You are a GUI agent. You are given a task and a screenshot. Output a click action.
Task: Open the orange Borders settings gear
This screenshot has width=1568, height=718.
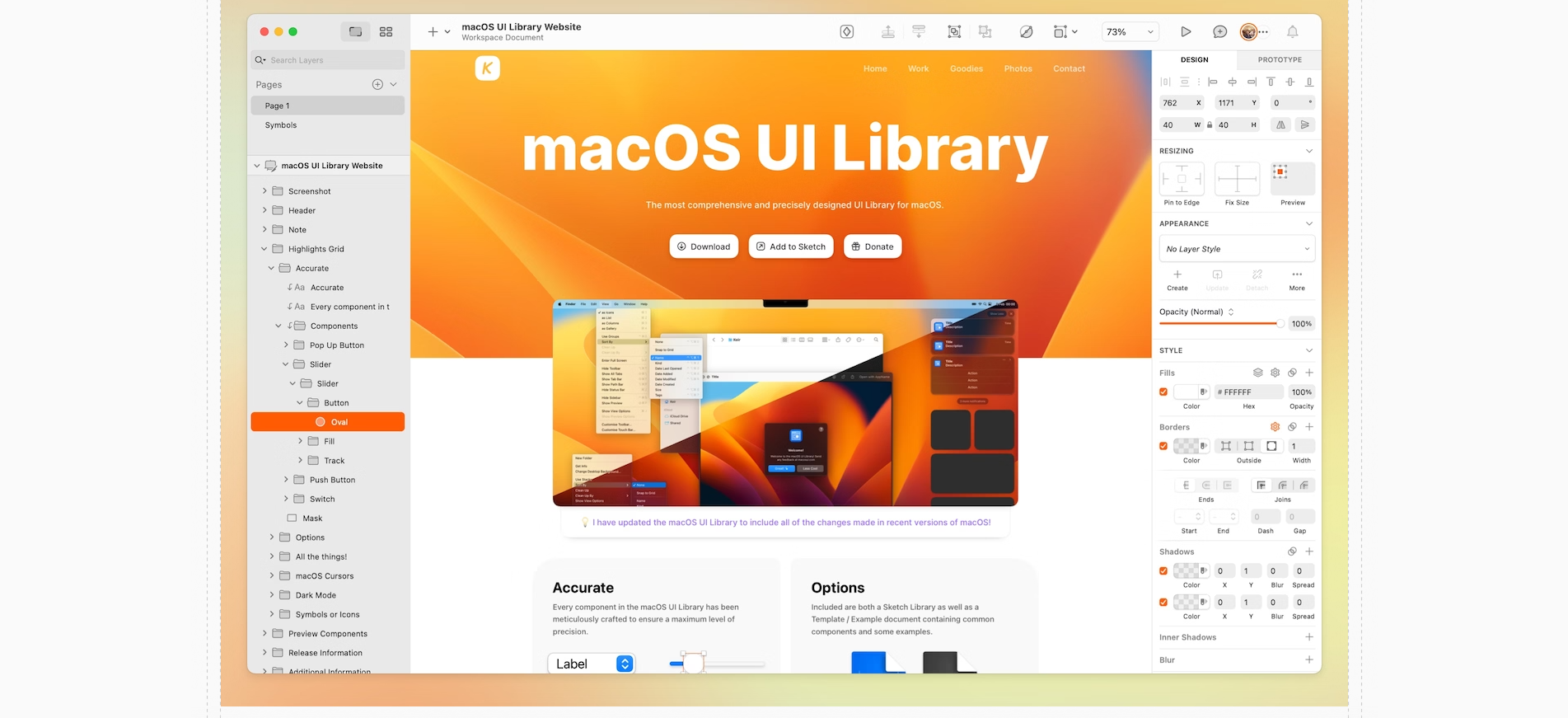pyautogui.click(x=1275, y=427)
